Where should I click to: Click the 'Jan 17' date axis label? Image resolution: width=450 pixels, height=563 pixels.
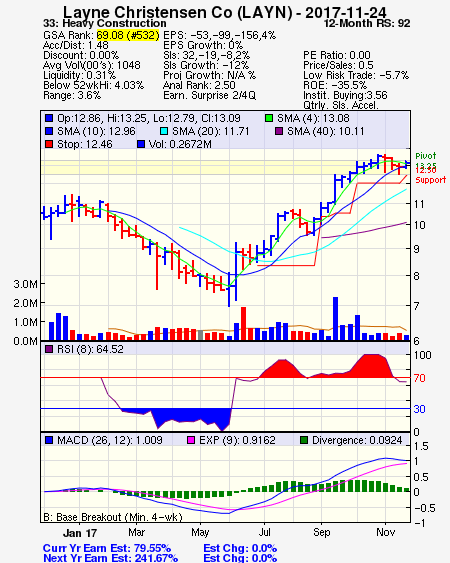80,533
